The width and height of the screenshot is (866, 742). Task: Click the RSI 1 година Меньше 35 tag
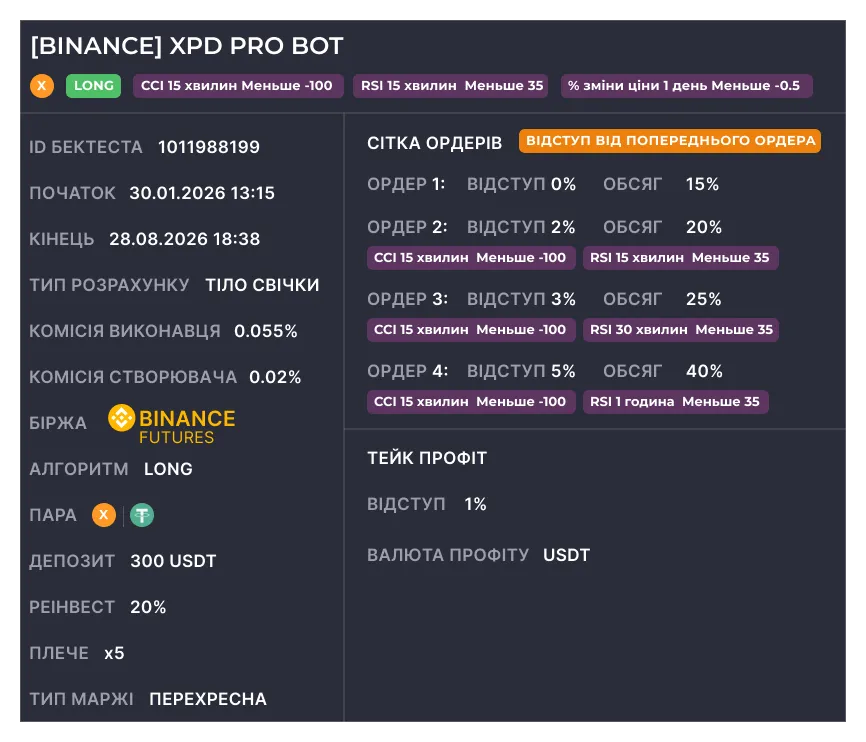click(x=675, y=402)
